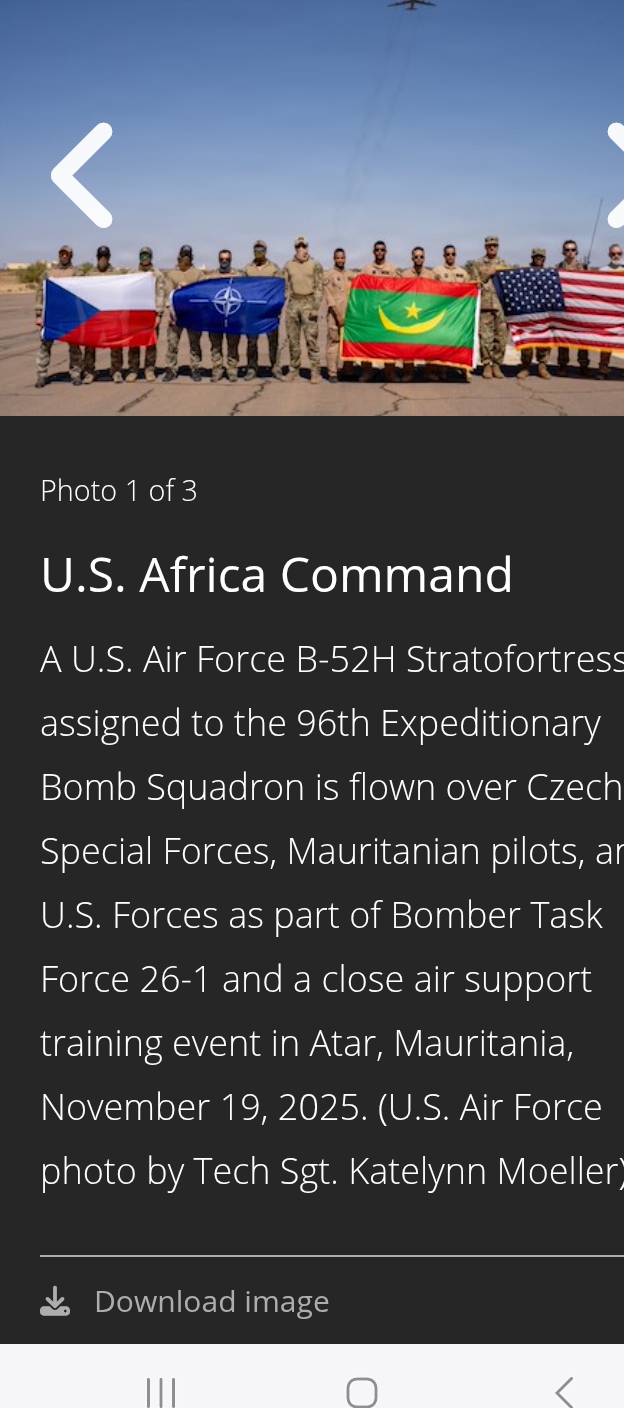624x1408 pixels.
Task: Tap the download tray icon
Action: tap(55, 1301)
